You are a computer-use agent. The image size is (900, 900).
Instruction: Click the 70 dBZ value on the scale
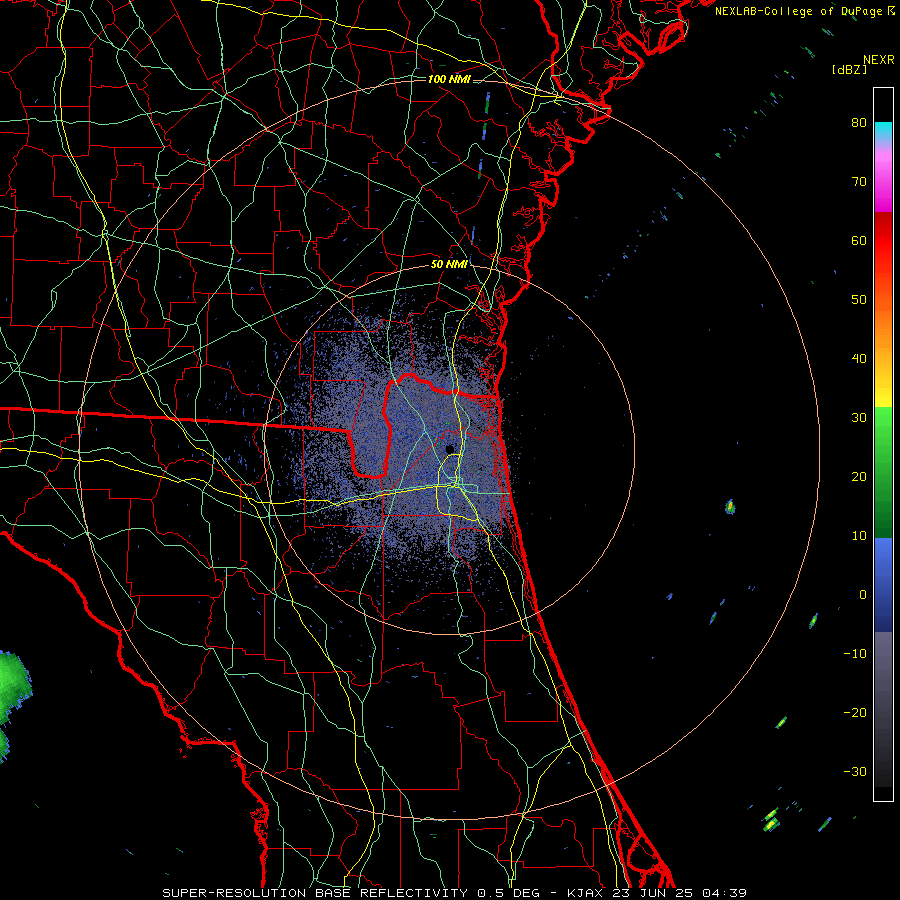[859, 181]
